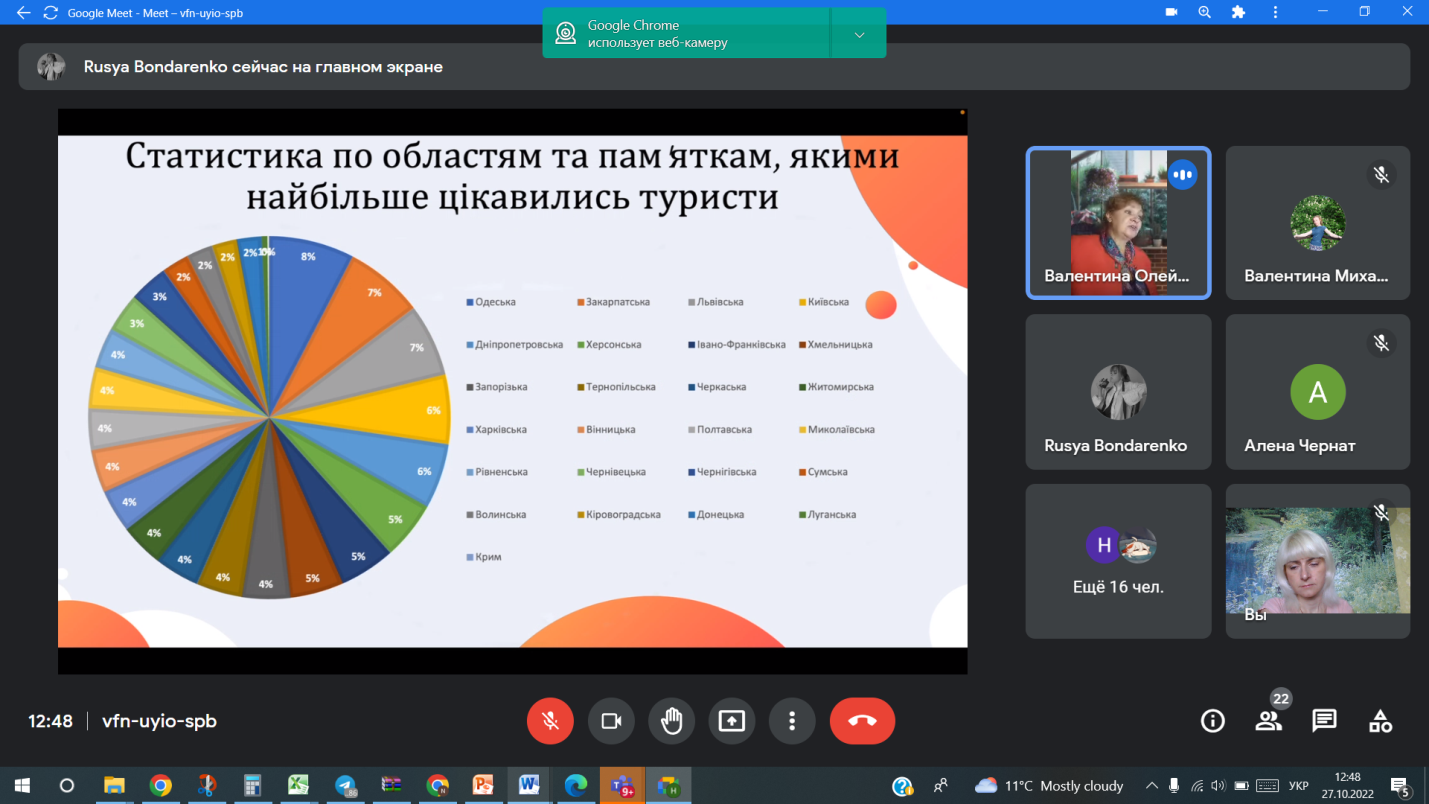Click the meeting code vfn-uyio-spb

tap(159, 721)
